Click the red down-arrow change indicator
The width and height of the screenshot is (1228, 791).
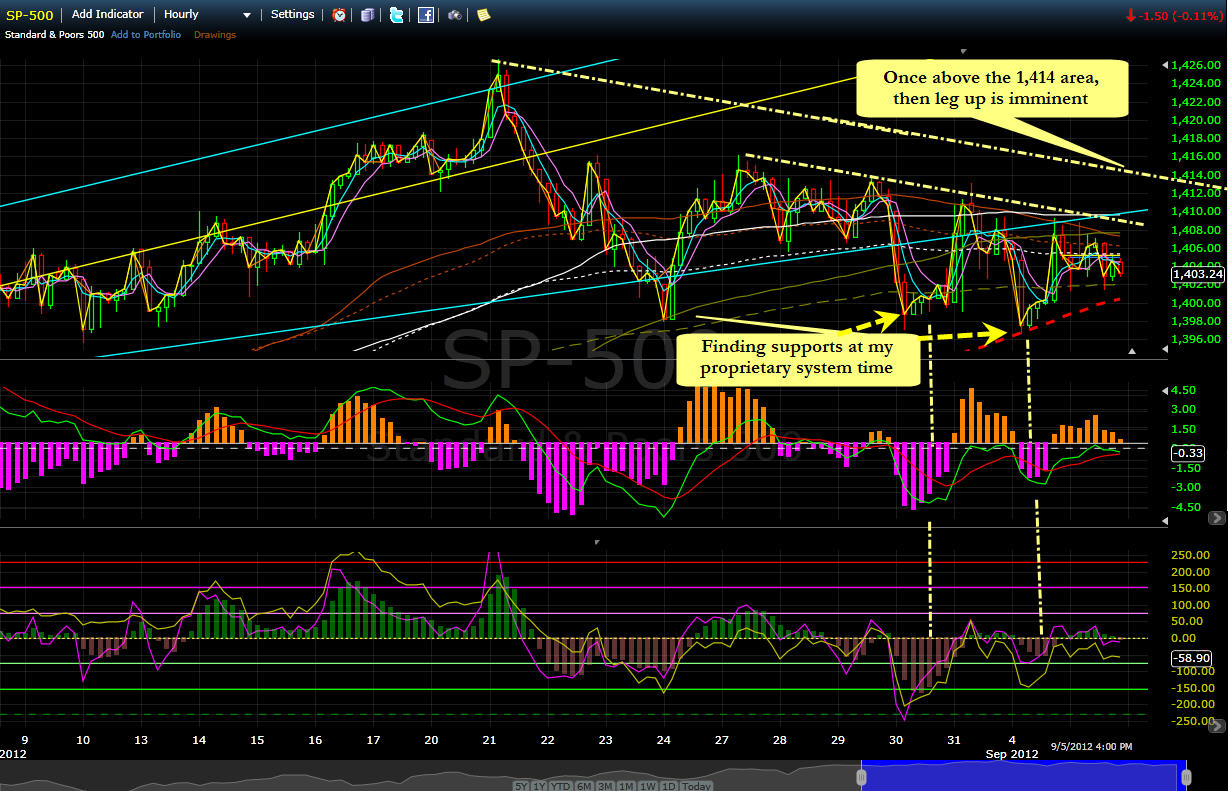pos(1130,15)
